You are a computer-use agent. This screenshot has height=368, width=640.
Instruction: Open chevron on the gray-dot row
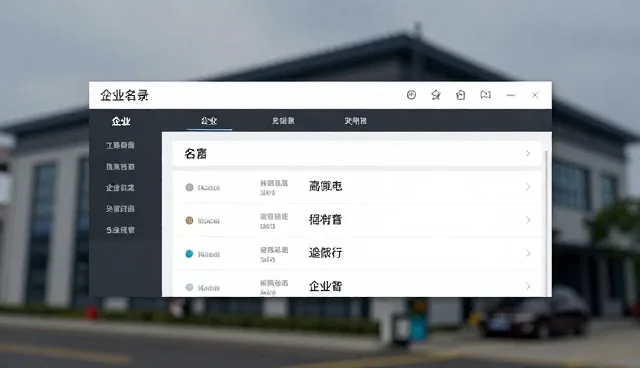tap(528, 187)
